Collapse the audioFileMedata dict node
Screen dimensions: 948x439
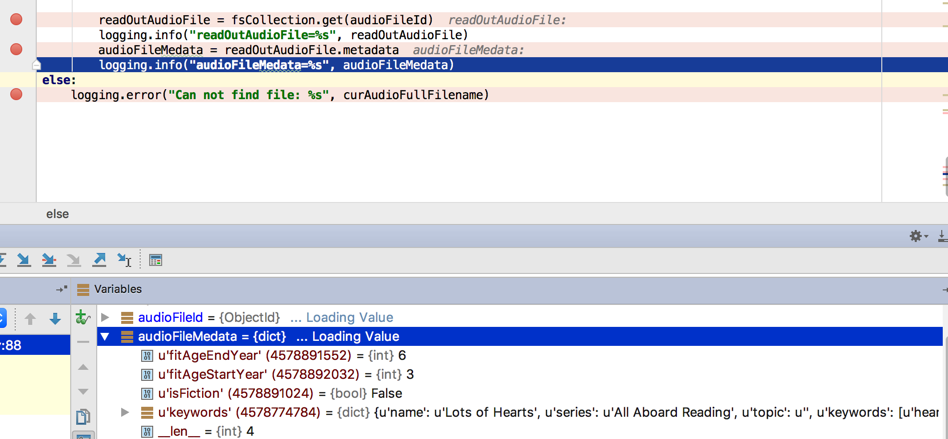(x=105, y=337)
